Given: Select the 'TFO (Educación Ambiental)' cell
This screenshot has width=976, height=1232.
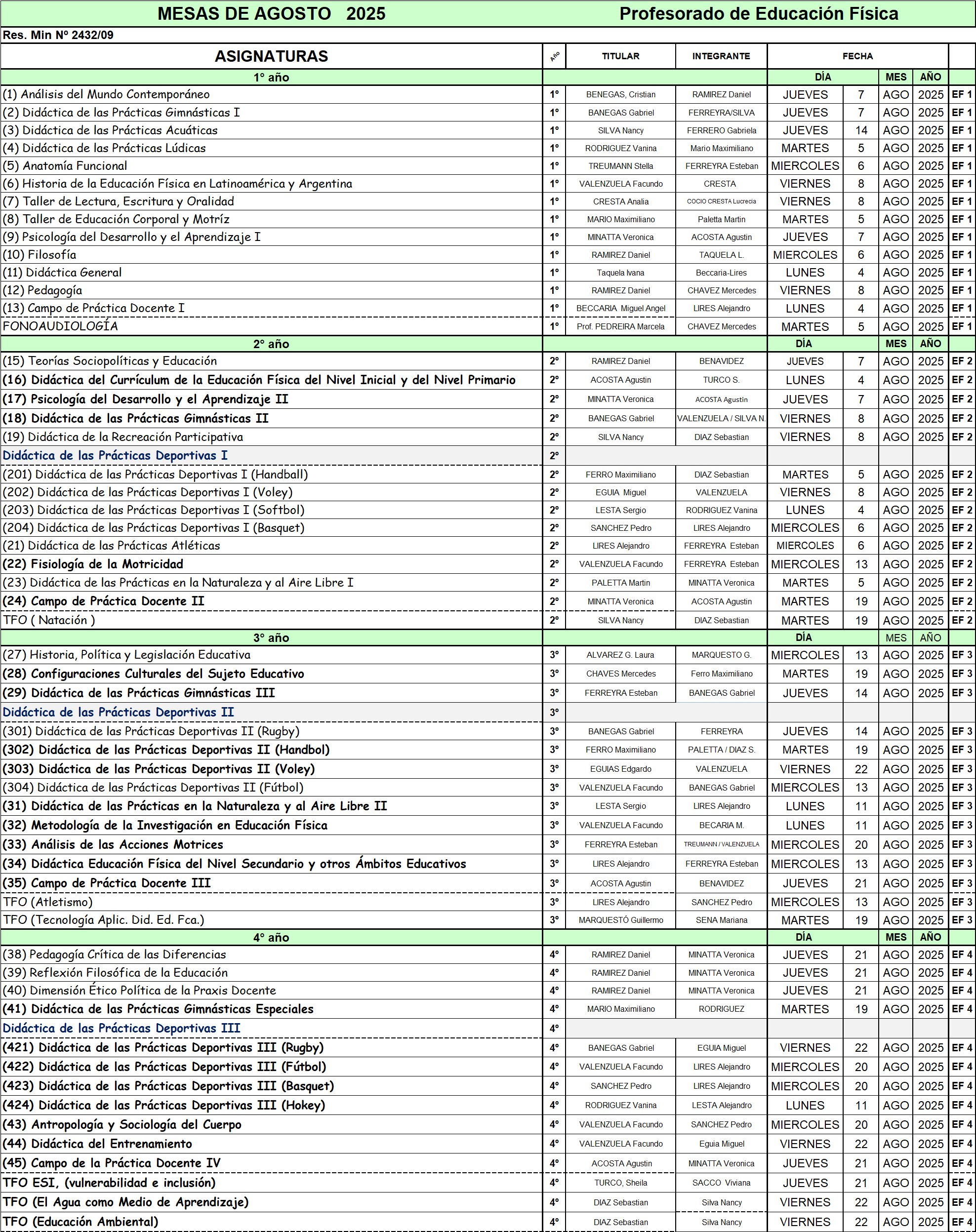Looking at the screenshot, I should coord(272,1222).
